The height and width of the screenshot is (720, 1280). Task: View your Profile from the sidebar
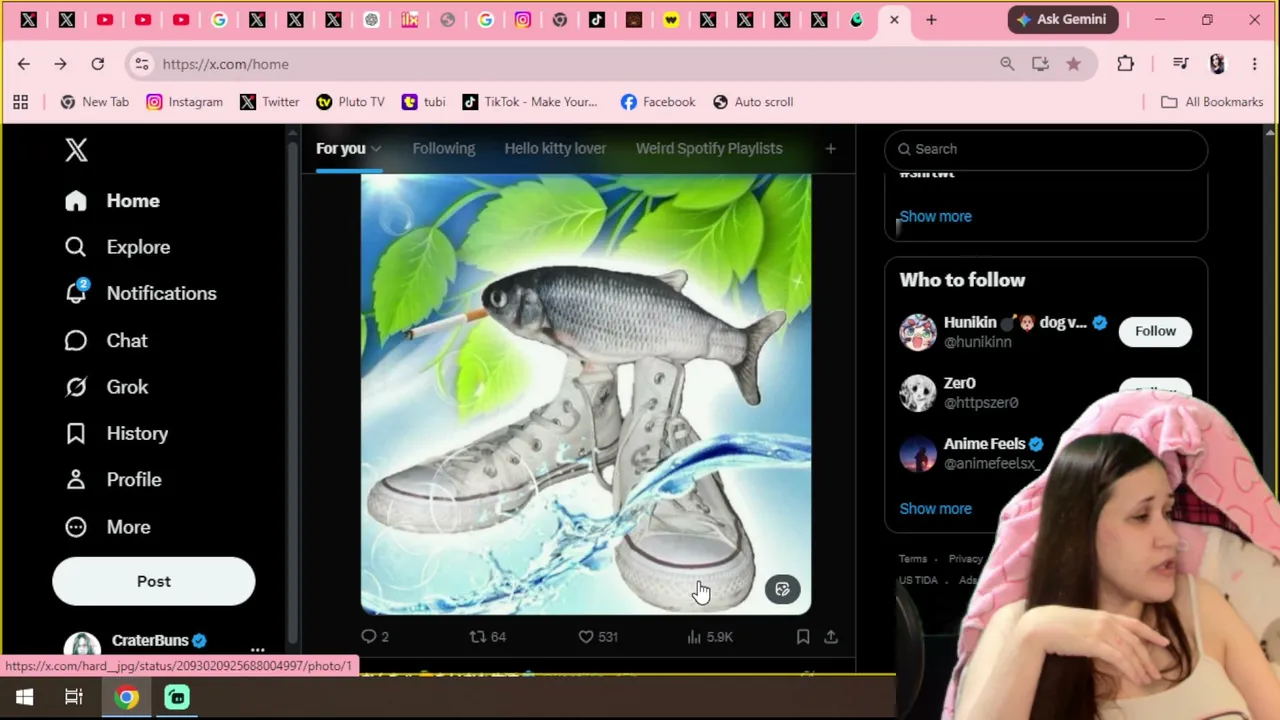point(113,480)
